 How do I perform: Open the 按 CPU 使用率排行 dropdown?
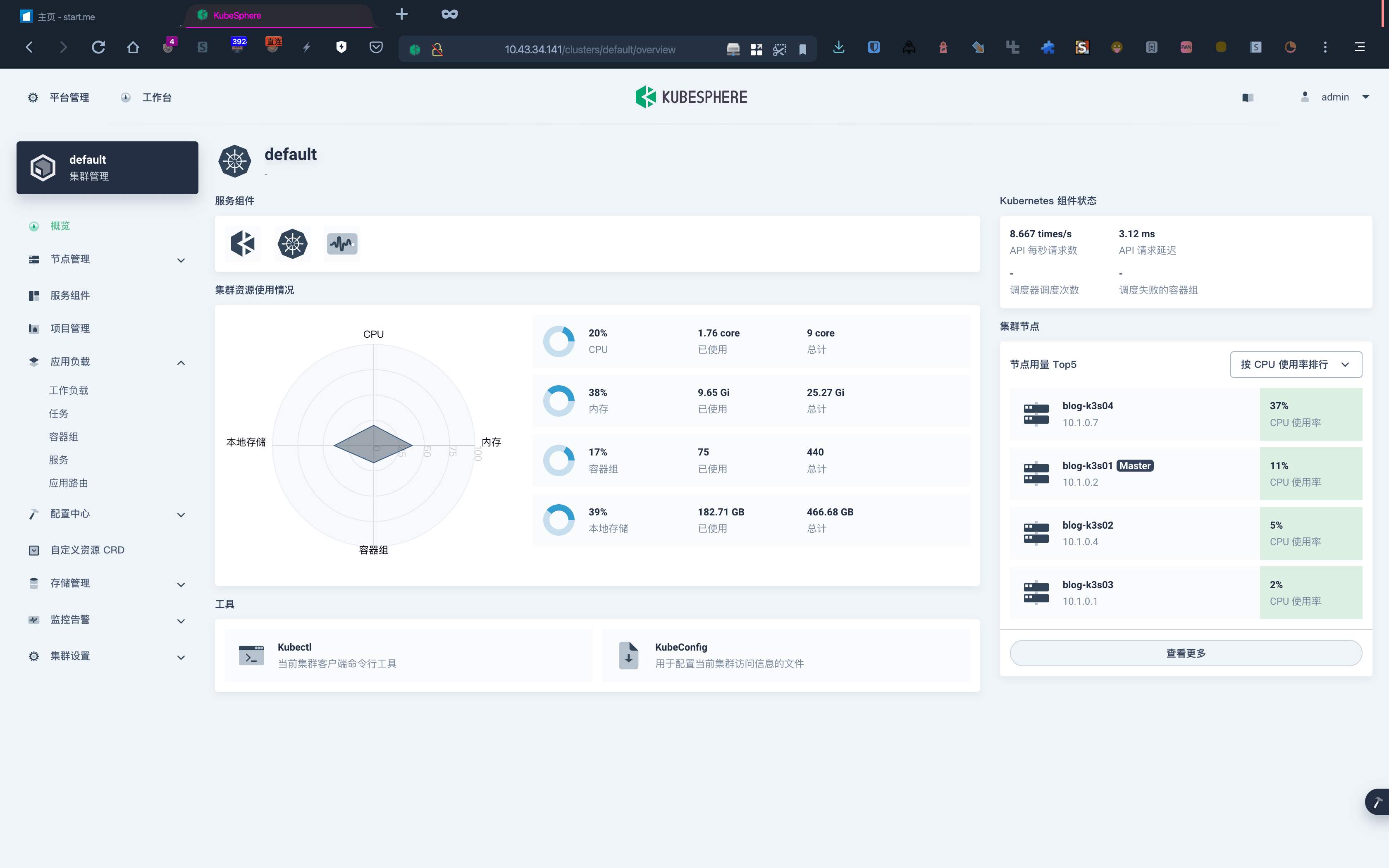point(1296,365)
